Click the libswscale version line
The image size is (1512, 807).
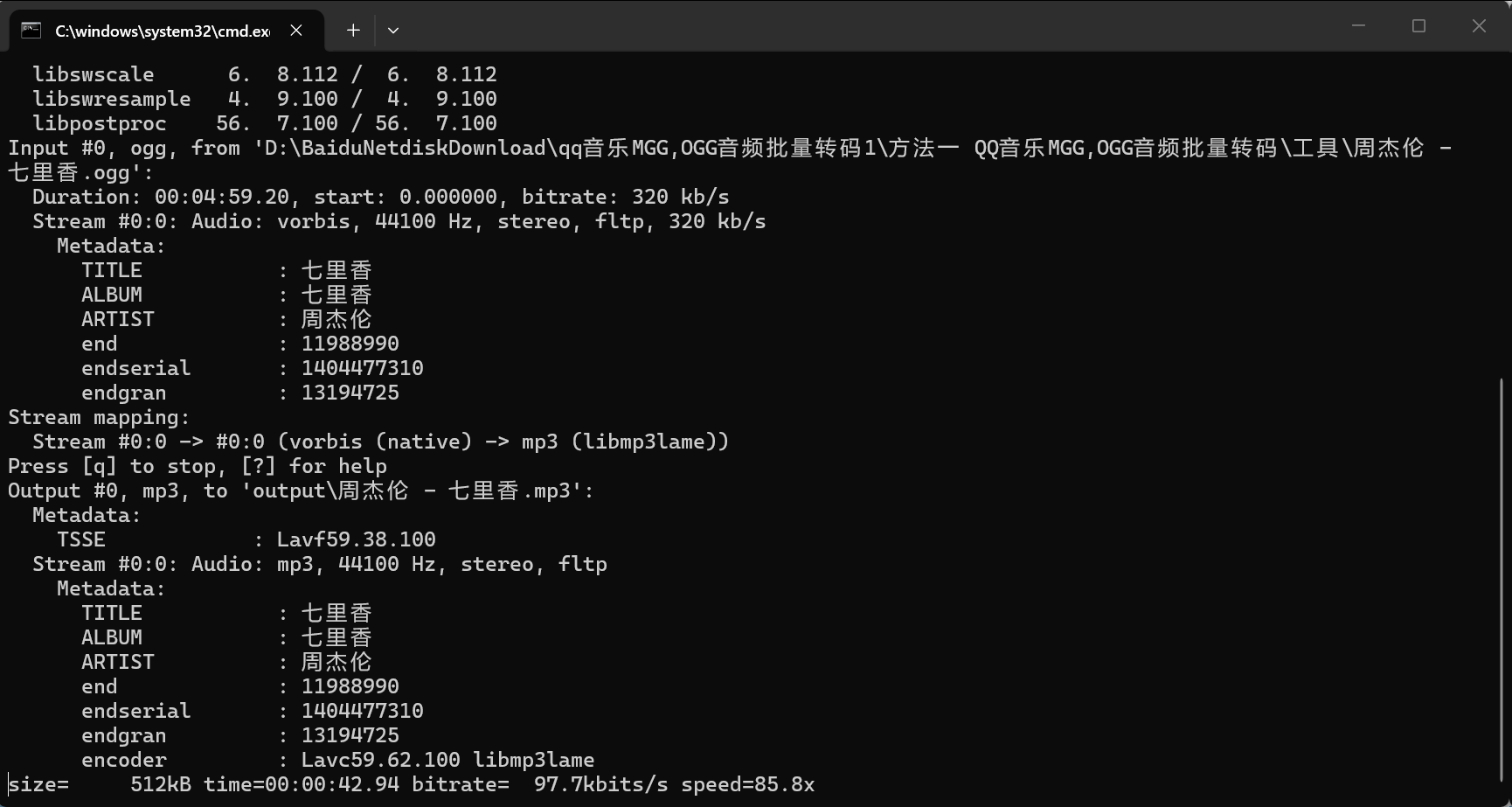(265, 74)
